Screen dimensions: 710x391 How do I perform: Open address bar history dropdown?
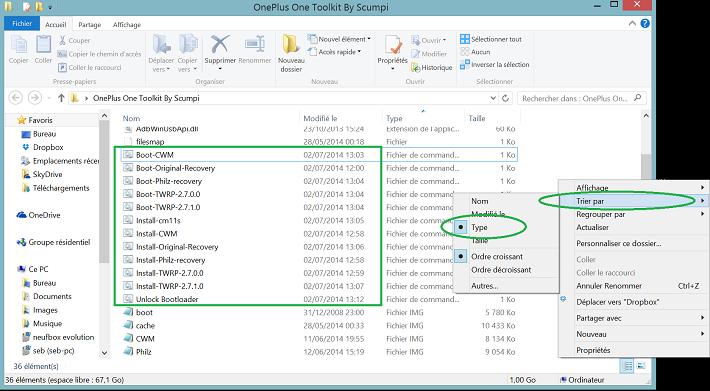tap(494, 98)
